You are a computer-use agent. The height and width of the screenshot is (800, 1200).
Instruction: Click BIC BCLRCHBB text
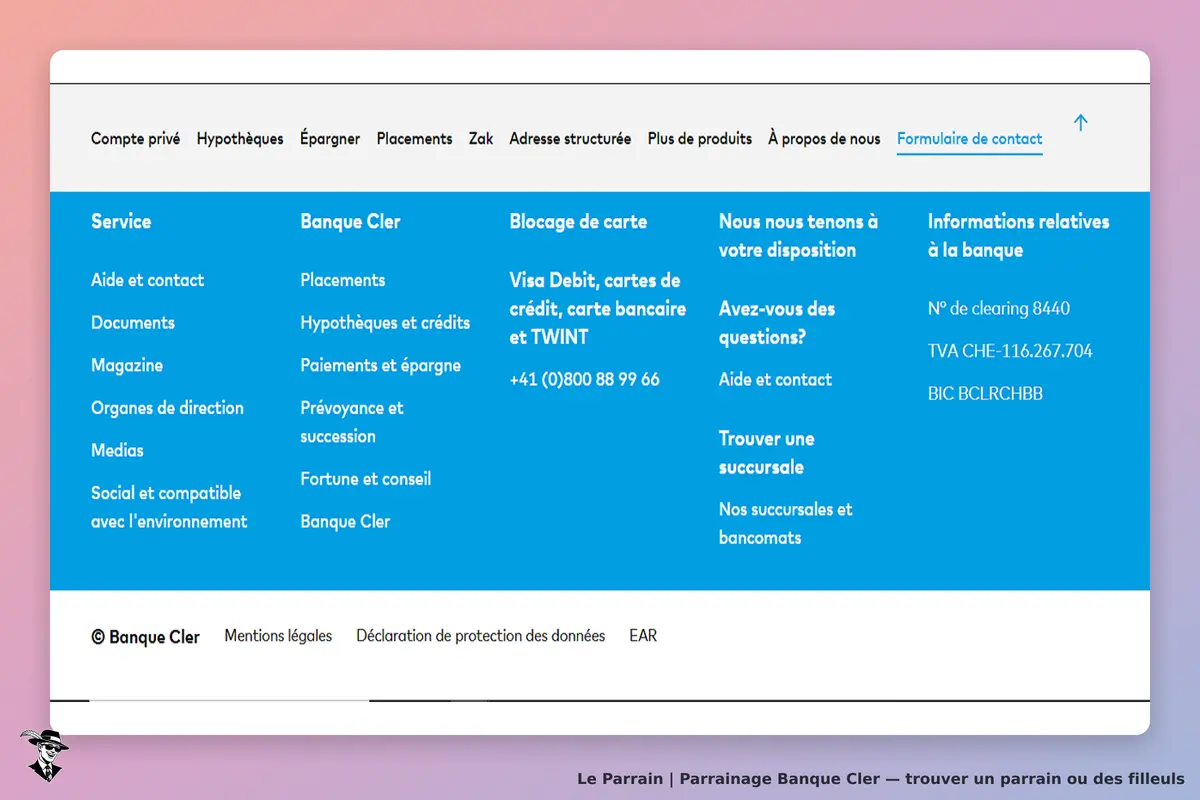point(985,394)
